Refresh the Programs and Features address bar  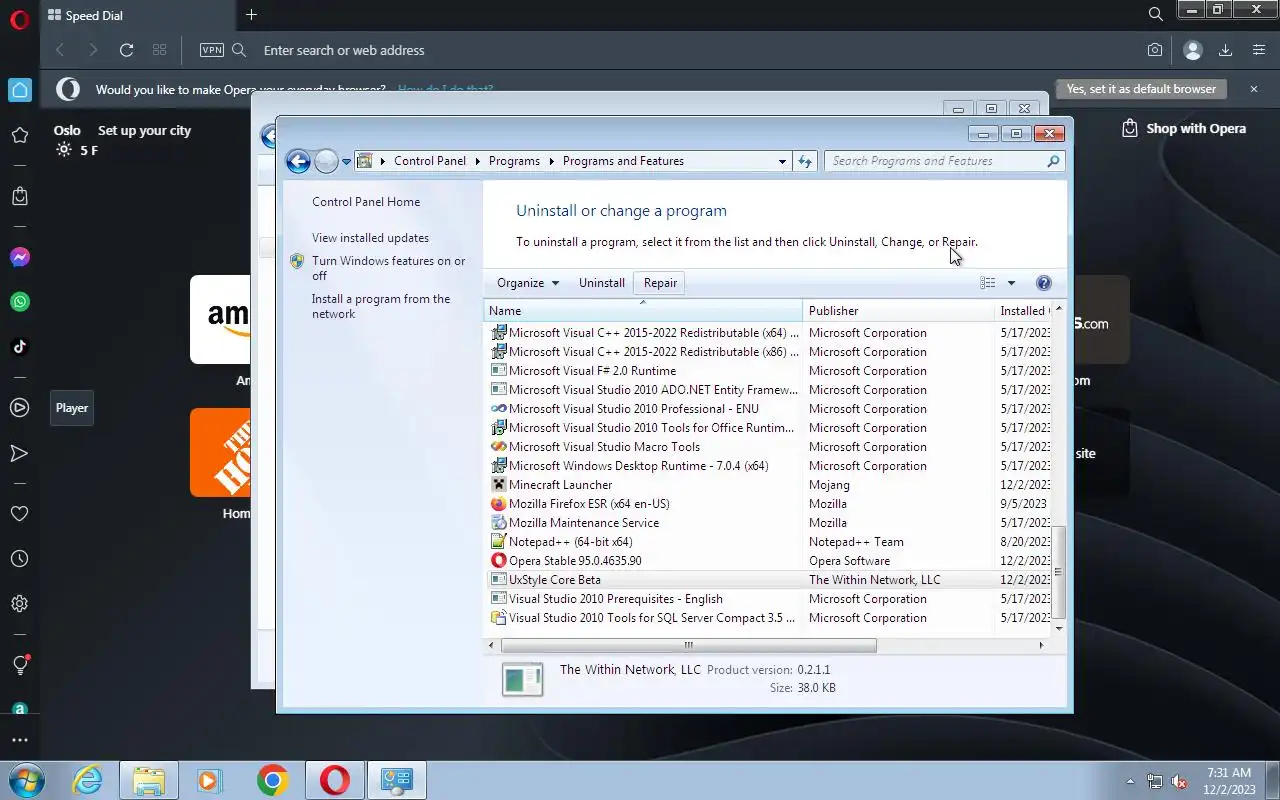click(x=805, y=161)
